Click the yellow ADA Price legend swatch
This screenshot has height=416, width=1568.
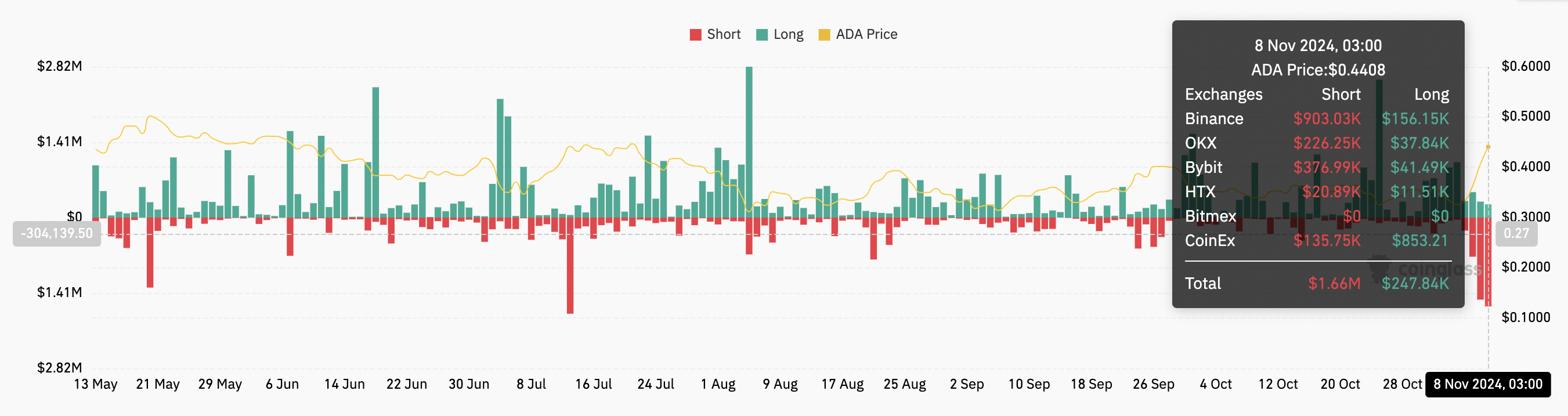pos(824,35)
